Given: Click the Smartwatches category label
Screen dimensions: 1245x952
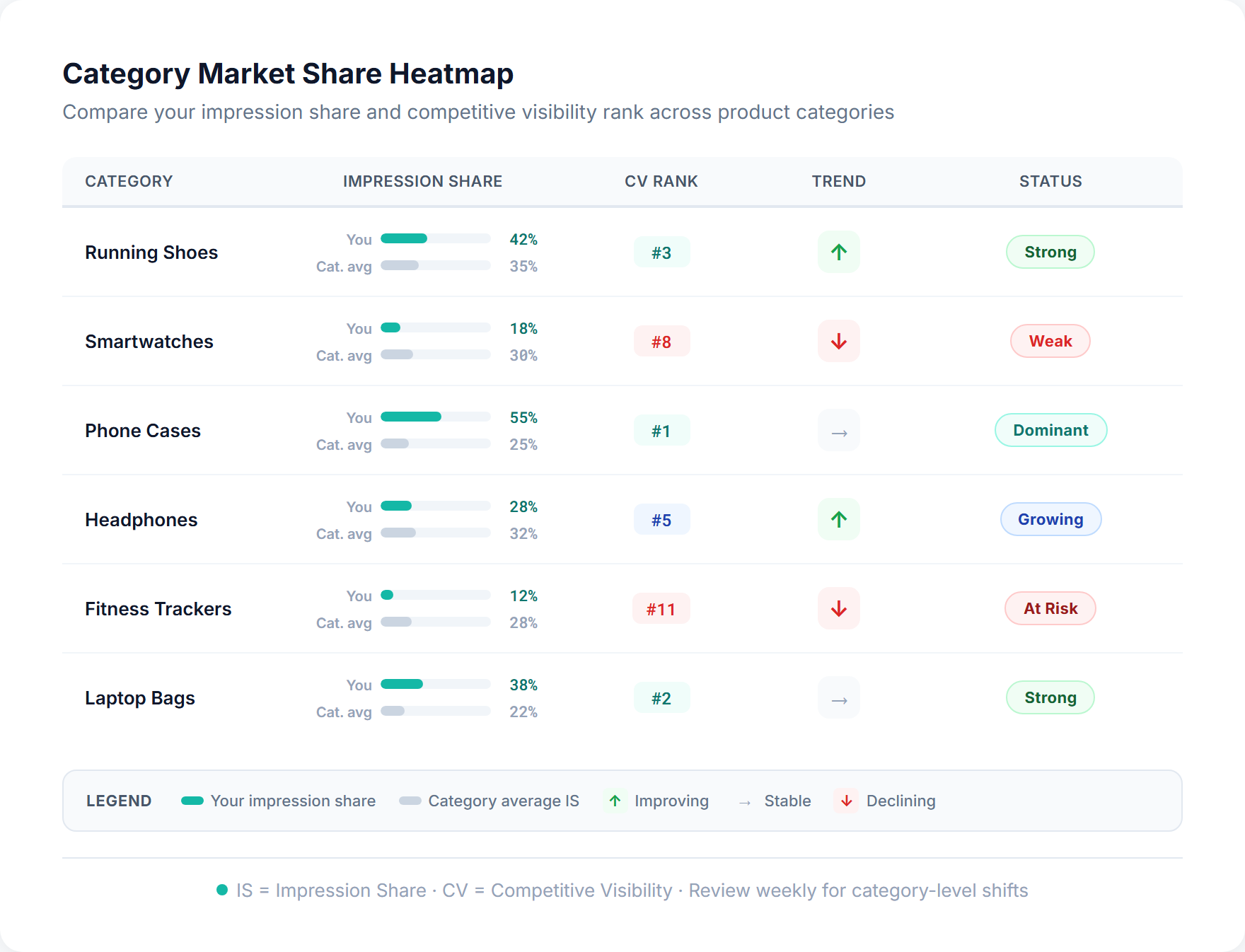Looking at the screenshot, I should coord(149,341).
